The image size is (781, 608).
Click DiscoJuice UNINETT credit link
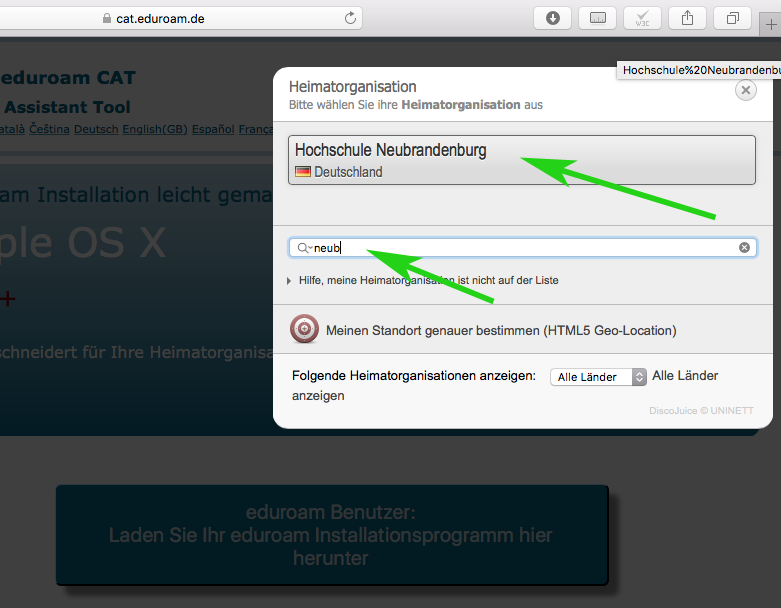coord(701,411)
